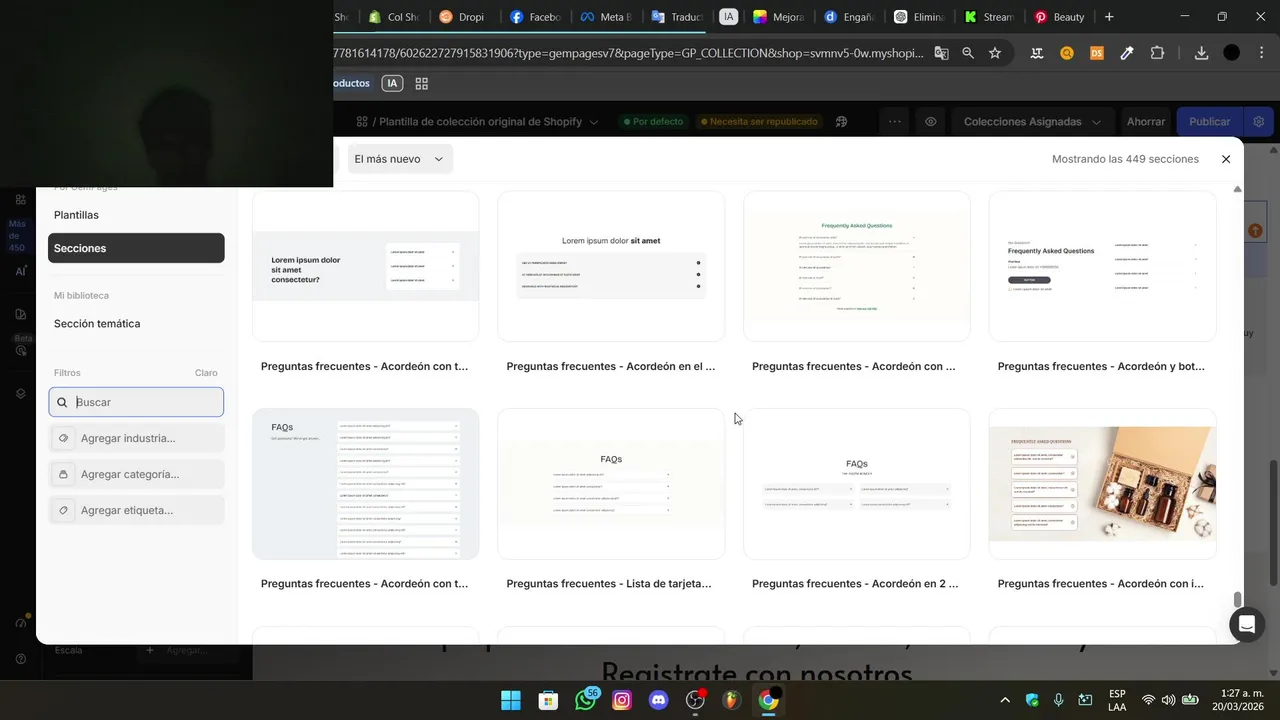Open Instagram from the taskbar

click(622, 700)
